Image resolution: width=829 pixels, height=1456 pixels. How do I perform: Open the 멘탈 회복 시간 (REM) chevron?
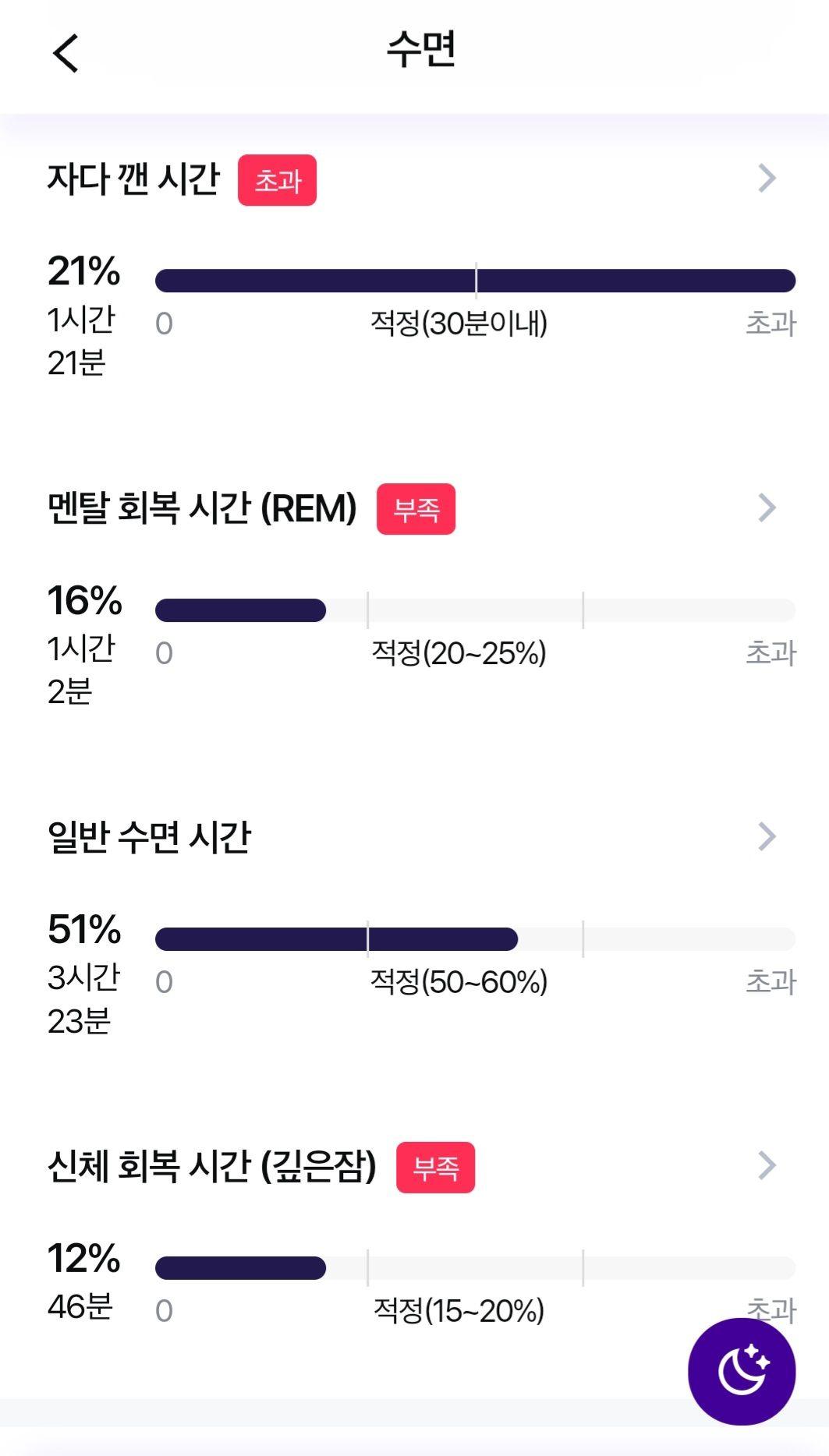(x=767, y=507)
